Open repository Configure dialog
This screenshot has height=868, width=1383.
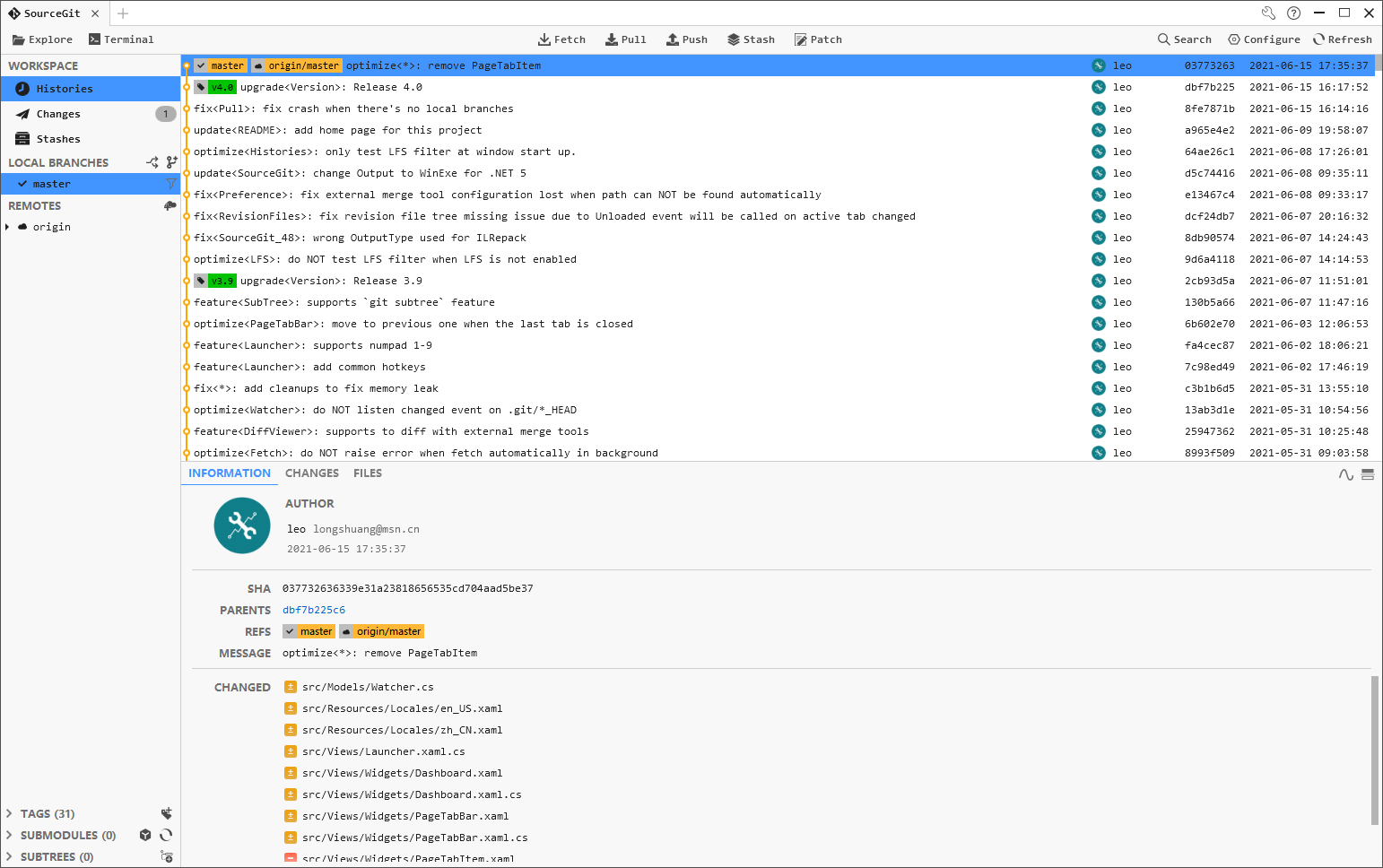point(1264,39)
